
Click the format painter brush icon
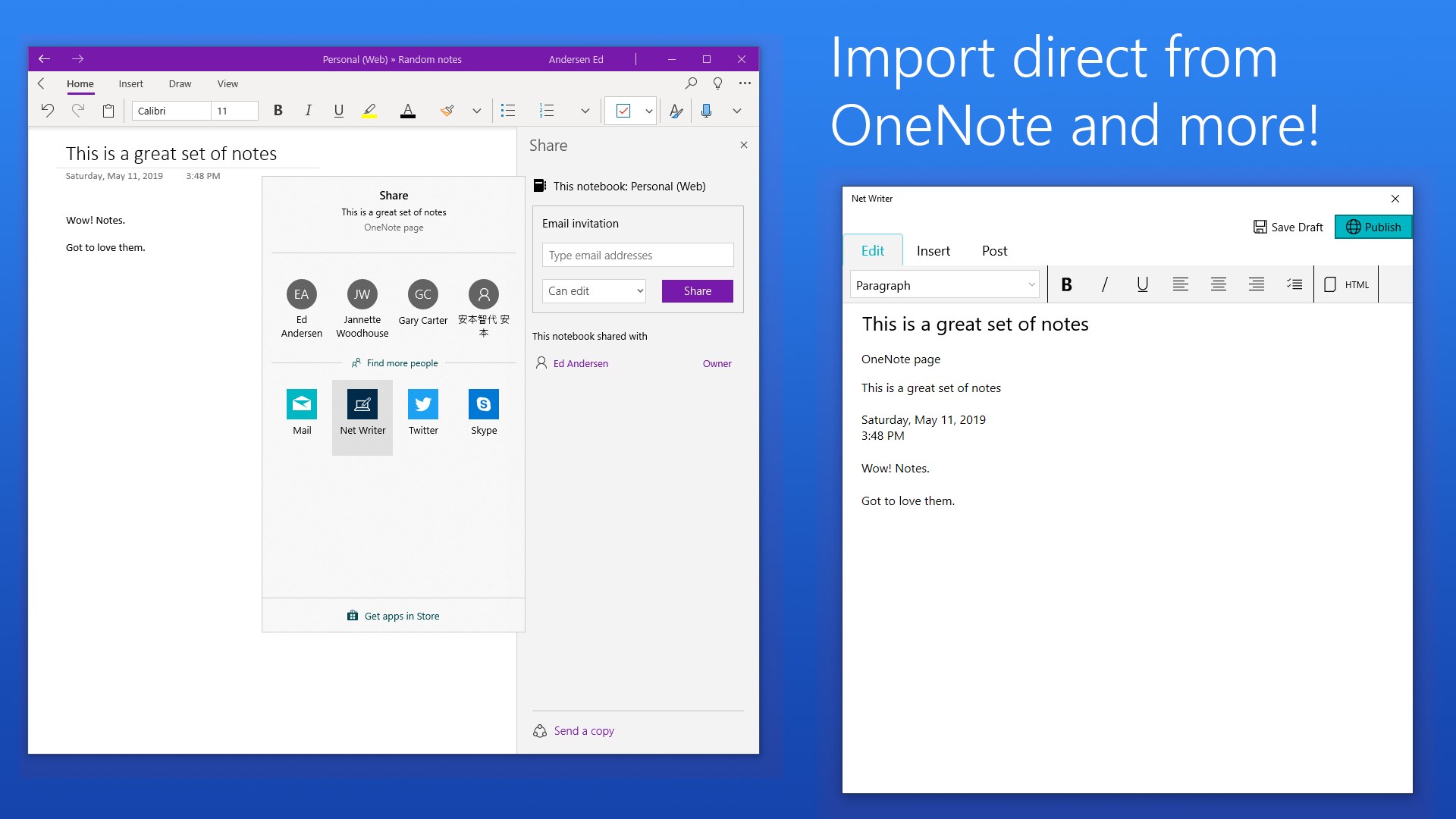click(447, 111)
